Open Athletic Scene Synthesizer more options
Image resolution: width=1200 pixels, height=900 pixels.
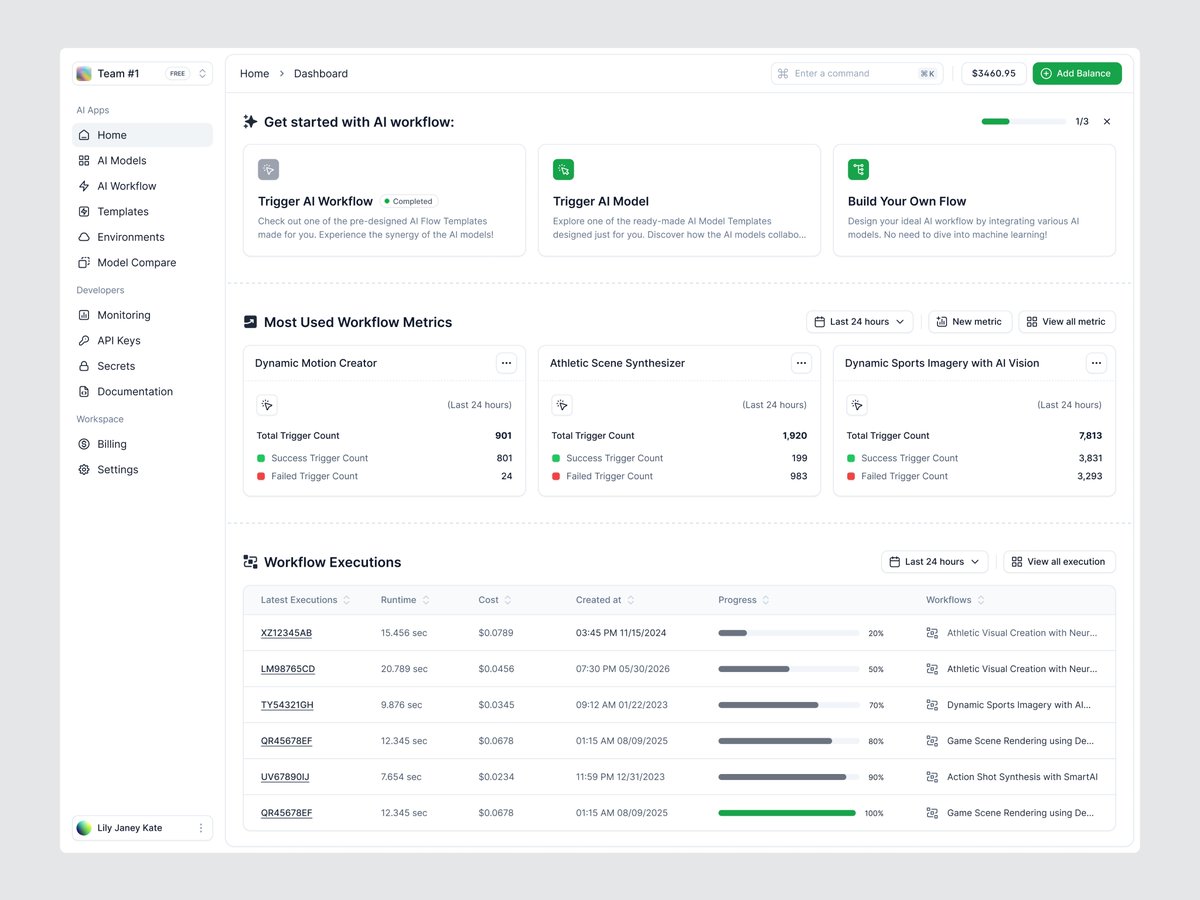pos(801,363)
